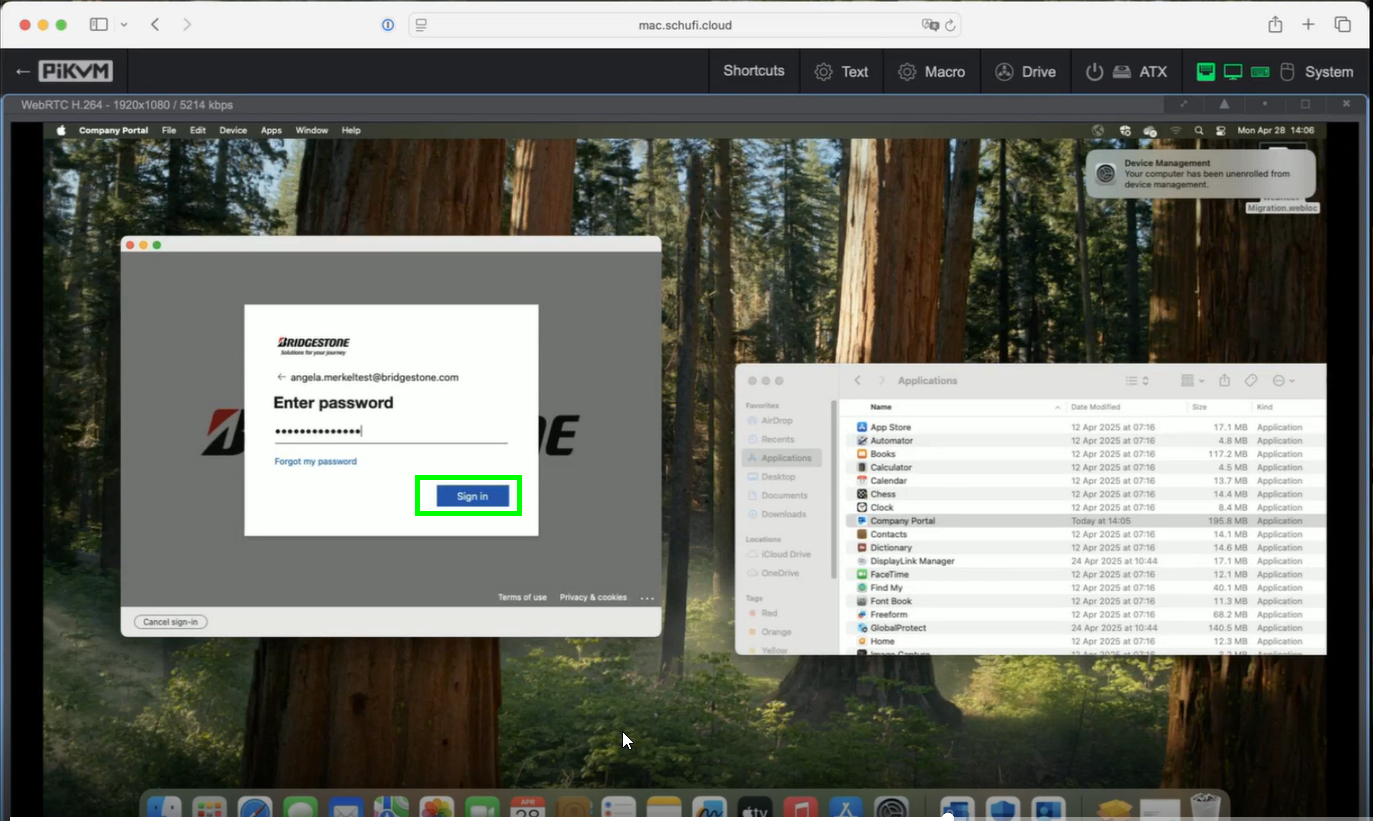1373x821 pixels.
Task: Open the Apps menu in Company Portal
Action: coord(271,130)
